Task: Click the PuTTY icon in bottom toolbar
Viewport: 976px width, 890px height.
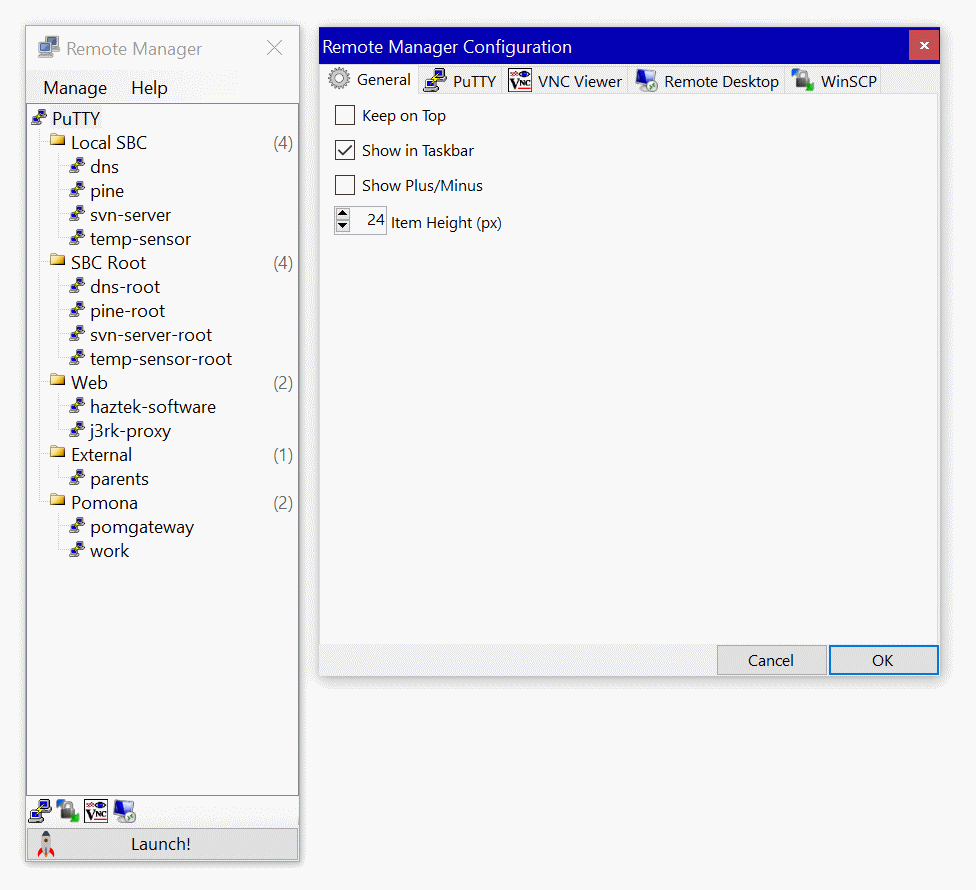Action: [40, 811]
